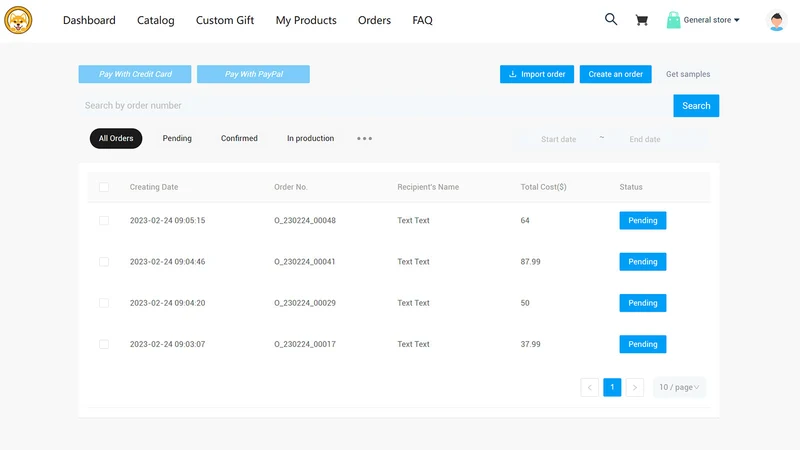This screenshot has height=450, width=800.
Task: Click the green store bag icon
Action: (x=673, y=20)
